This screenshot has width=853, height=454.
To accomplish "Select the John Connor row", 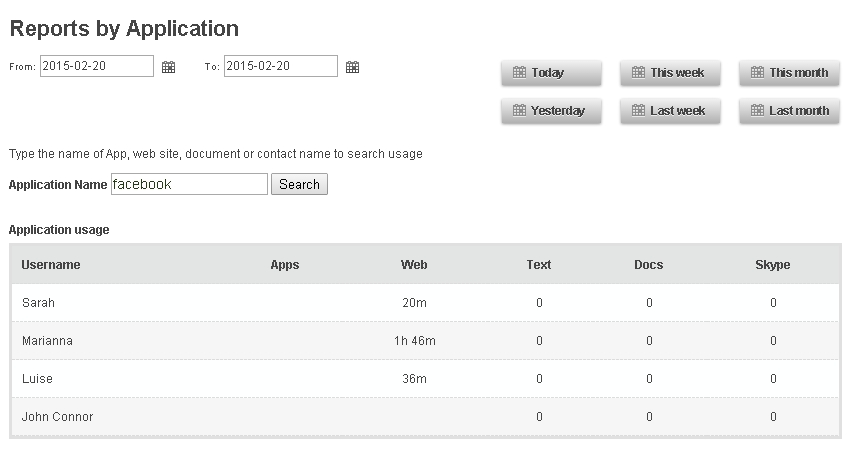I will [425, 416].
